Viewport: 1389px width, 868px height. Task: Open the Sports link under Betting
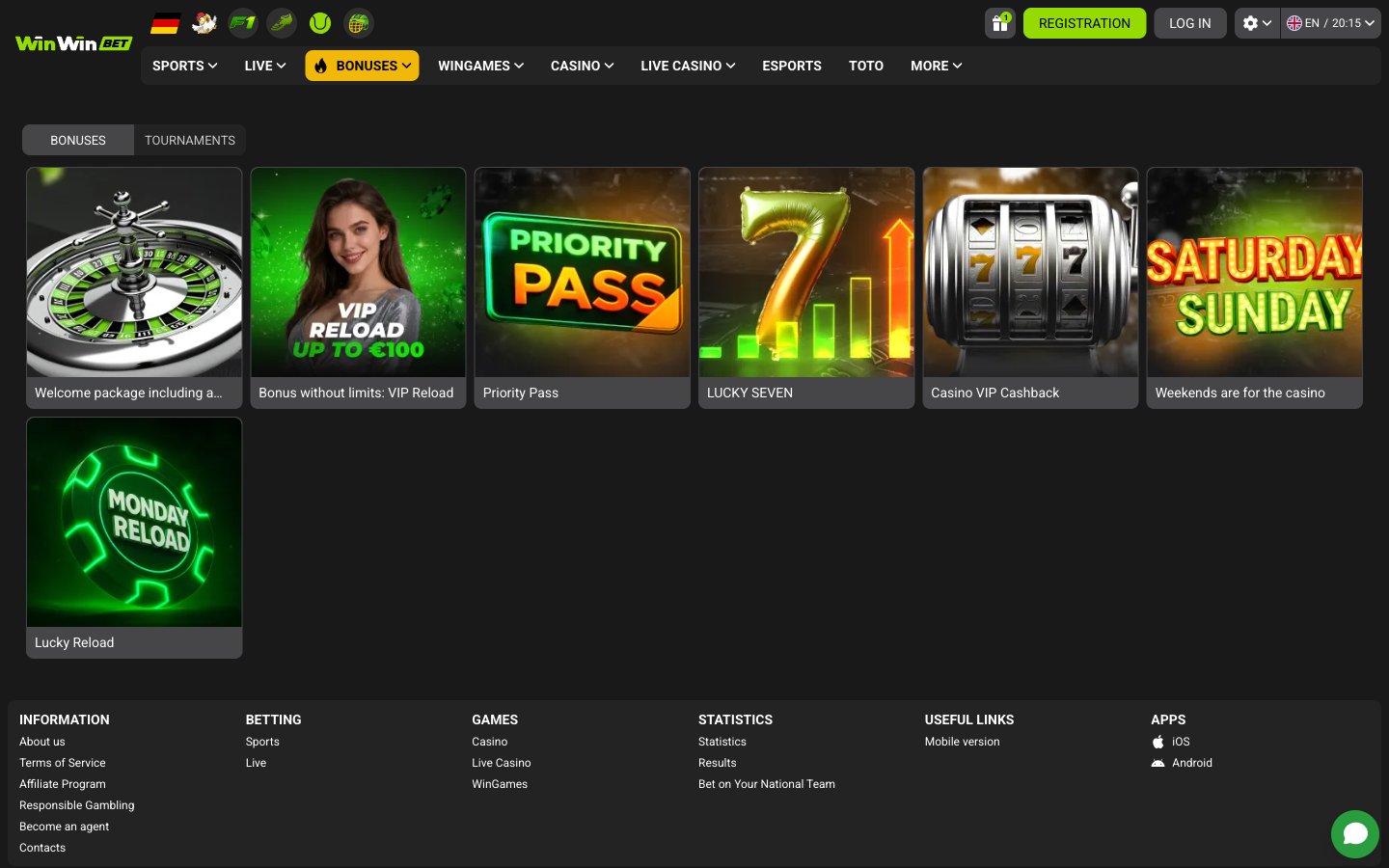click(262, 742)
